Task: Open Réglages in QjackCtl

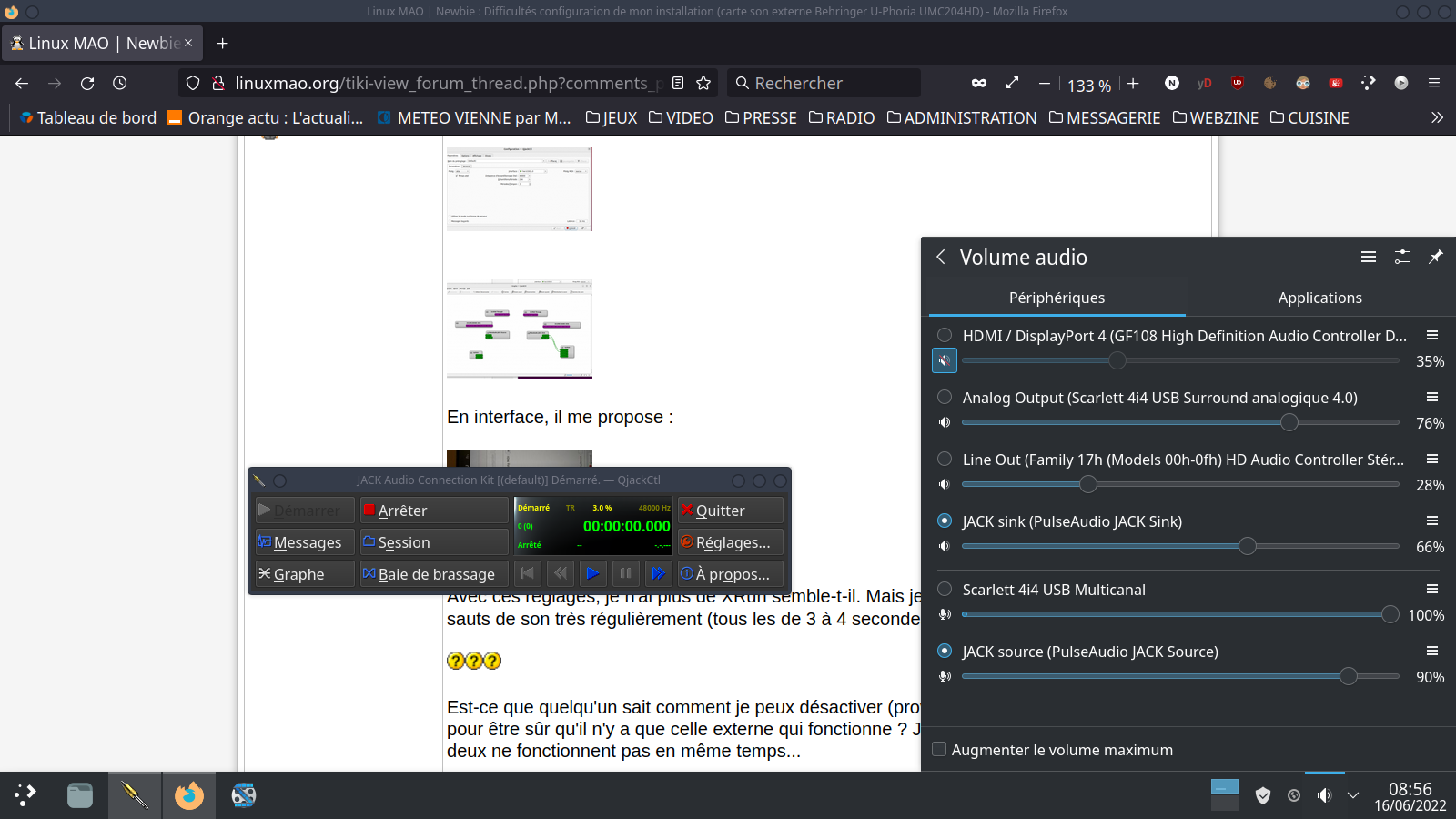Action: (x=731, y=542)
